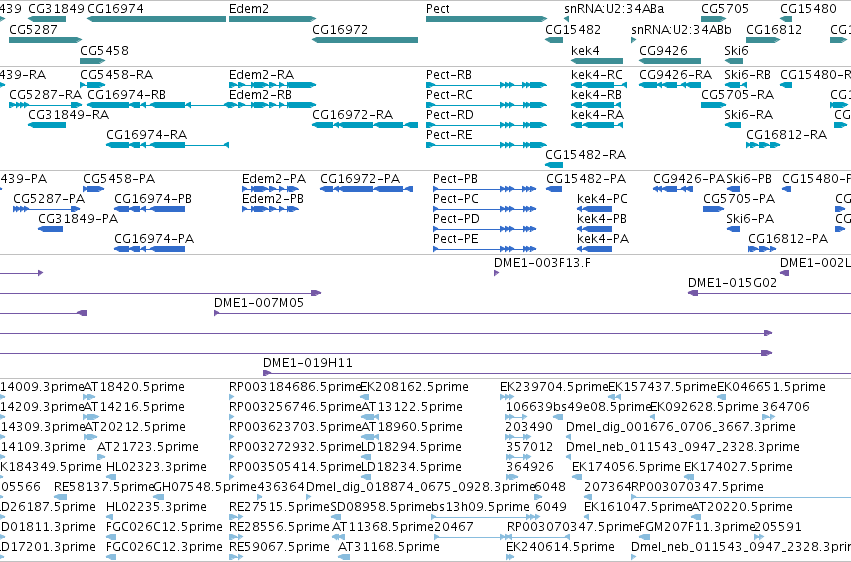Open transcript label CG16812-RA
The width and height of the screenshot is (851, 562).
pyautogui.click(x=786, y=135)
